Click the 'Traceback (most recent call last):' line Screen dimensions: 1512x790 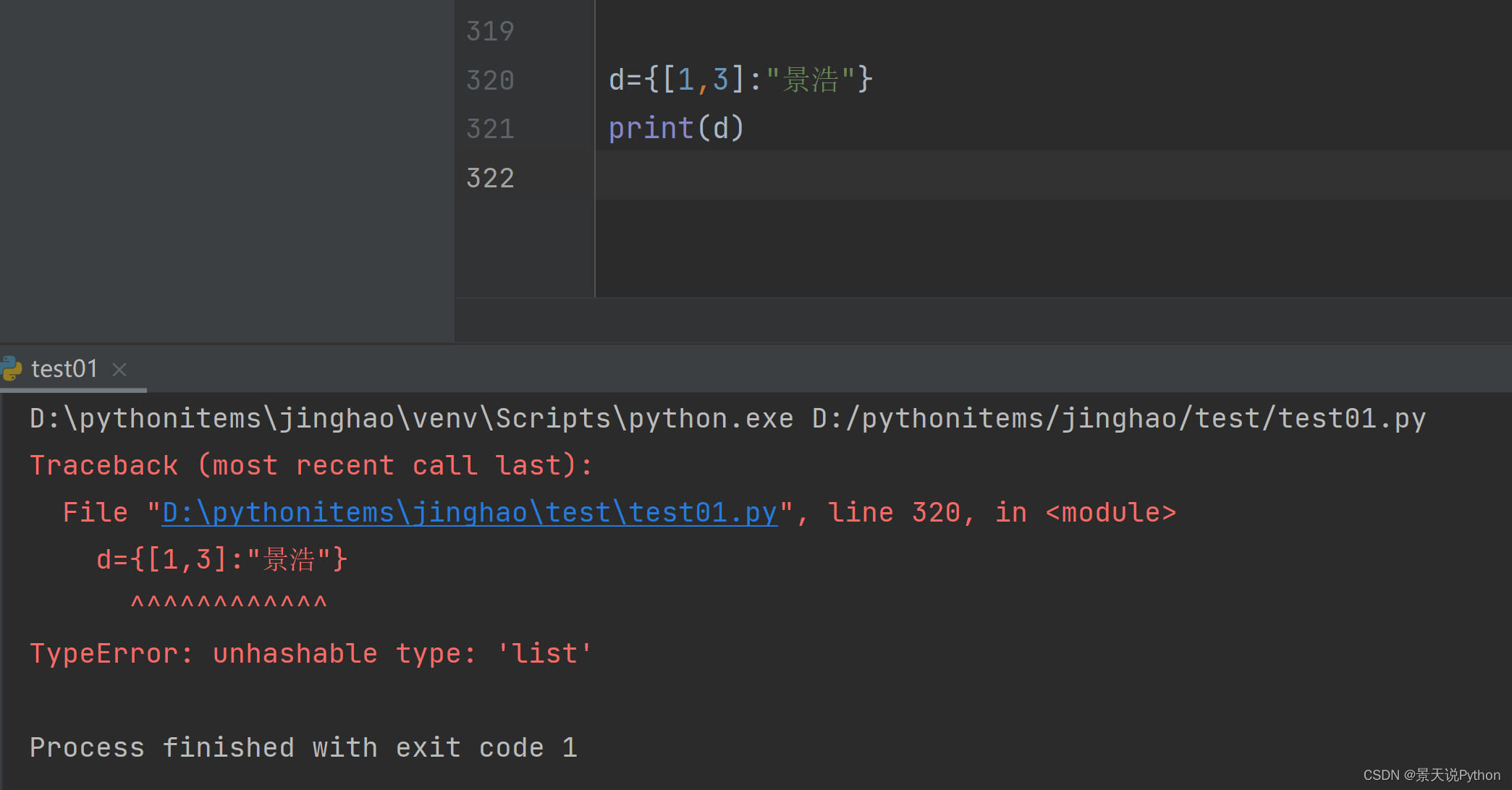pyautogui.click(x=311, y=465)
